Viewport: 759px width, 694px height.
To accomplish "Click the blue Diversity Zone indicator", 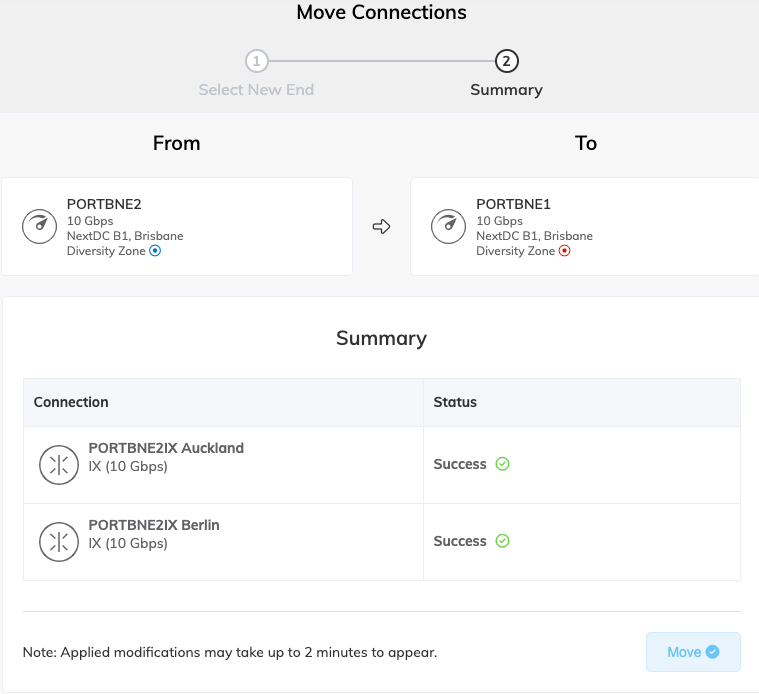I will [x=155, y=251].
